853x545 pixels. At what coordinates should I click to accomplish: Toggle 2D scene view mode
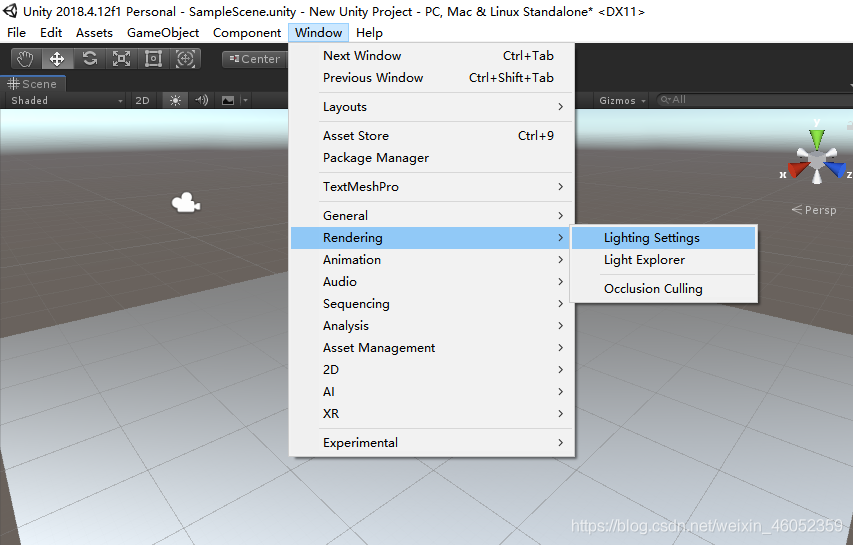142,100
